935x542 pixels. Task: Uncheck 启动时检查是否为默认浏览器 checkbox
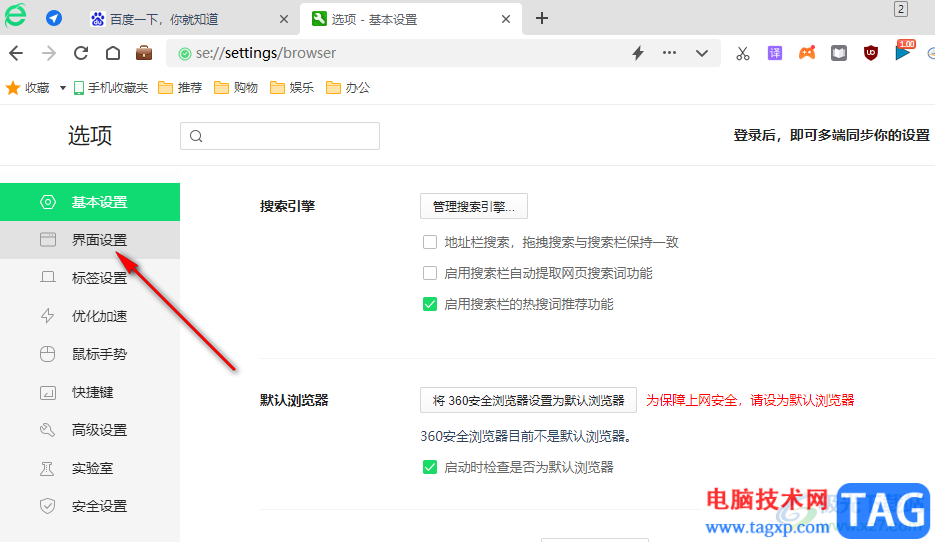pos(429,467)
